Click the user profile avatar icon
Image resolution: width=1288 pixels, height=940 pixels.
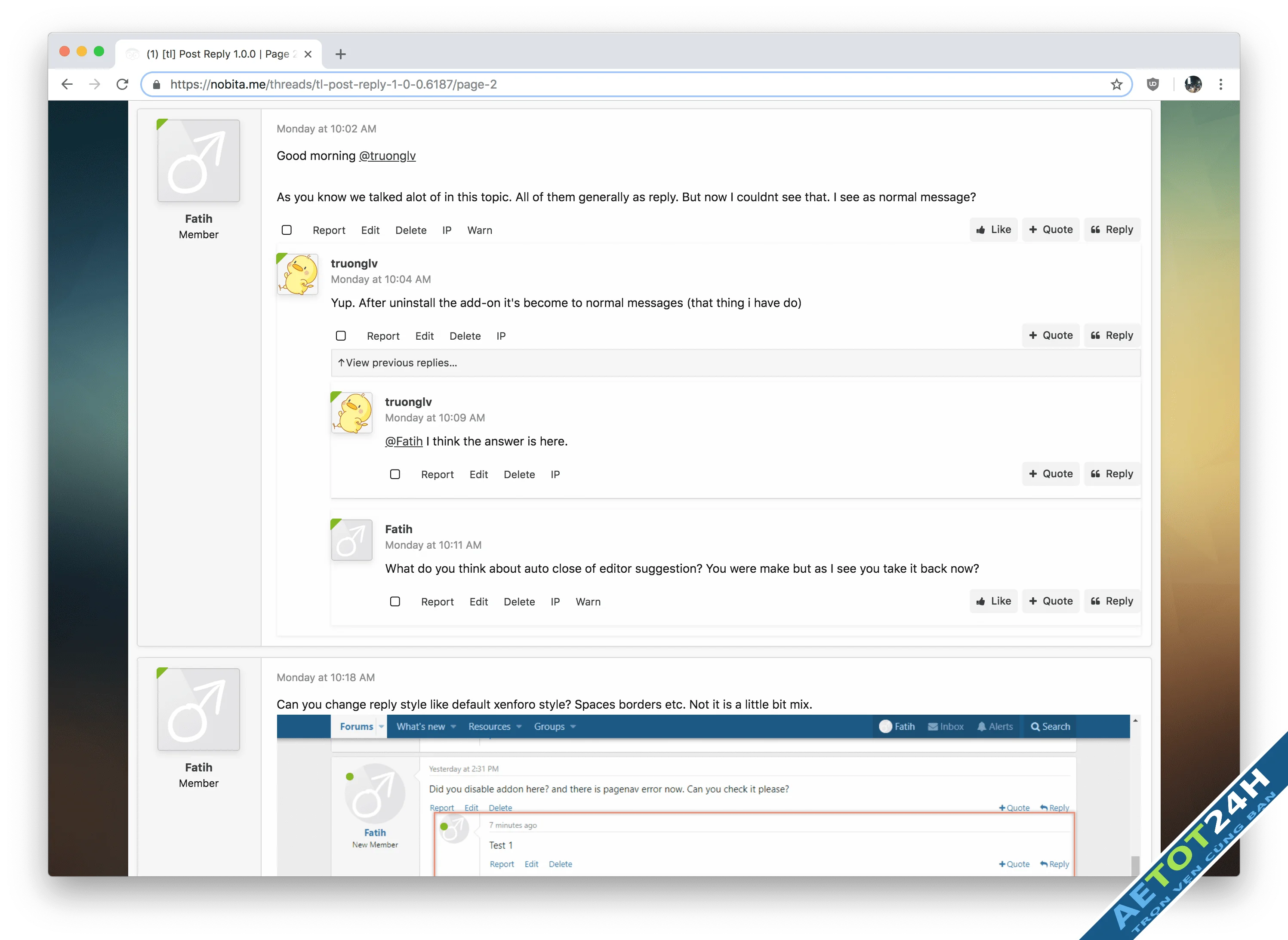click(x=1192, y=84)
